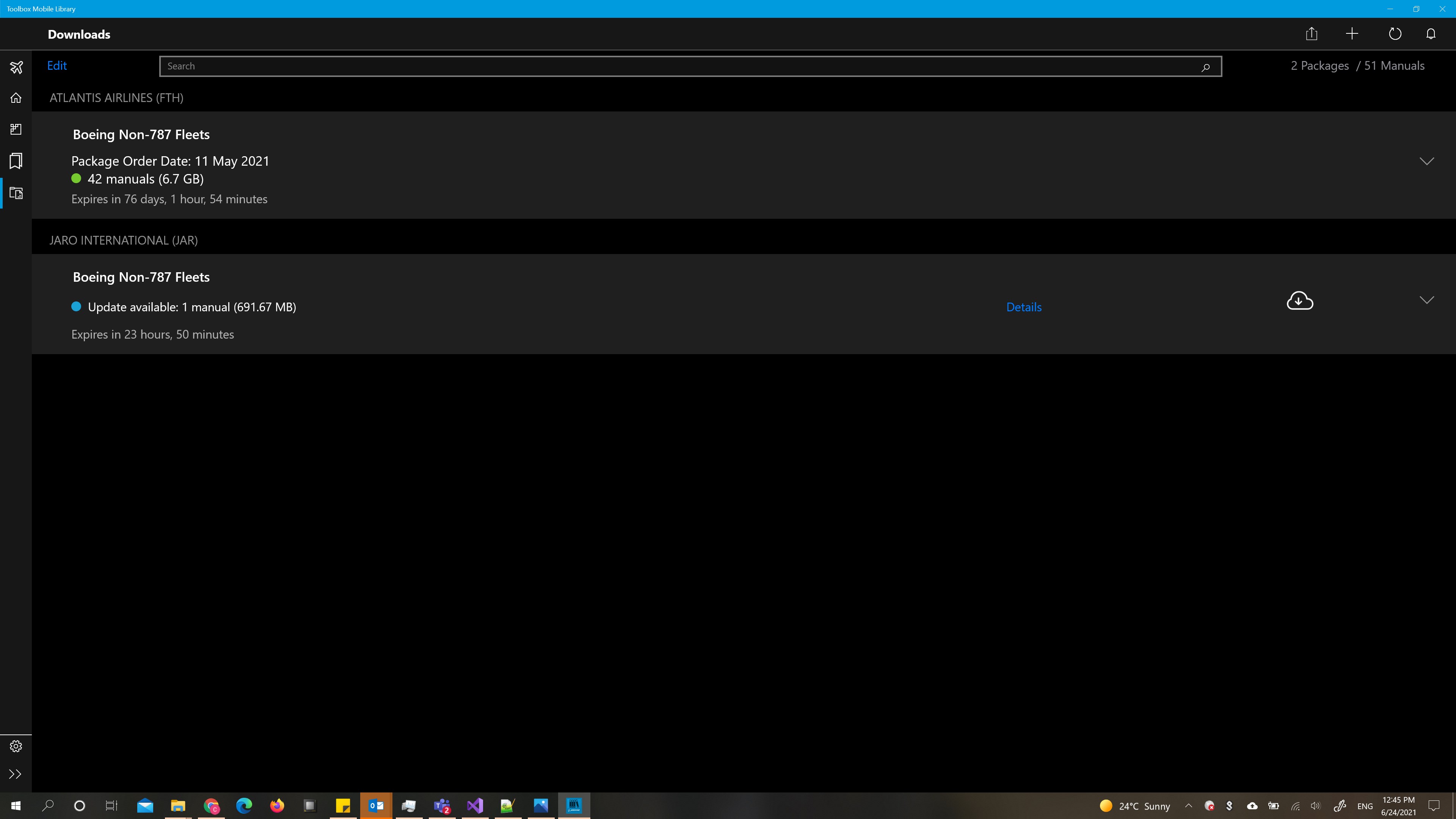Open Microsoft Edge from the taskbar
Viewport: 1456px width, 819px height.
tap(243, 805)
